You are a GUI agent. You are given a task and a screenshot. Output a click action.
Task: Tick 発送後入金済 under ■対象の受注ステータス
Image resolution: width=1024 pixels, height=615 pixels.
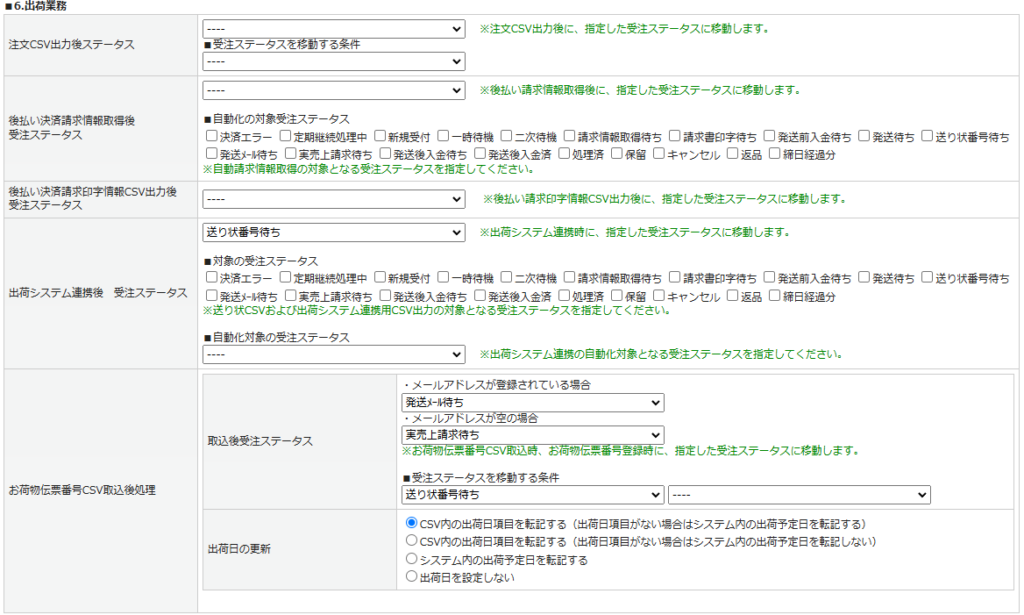[481, 296]
